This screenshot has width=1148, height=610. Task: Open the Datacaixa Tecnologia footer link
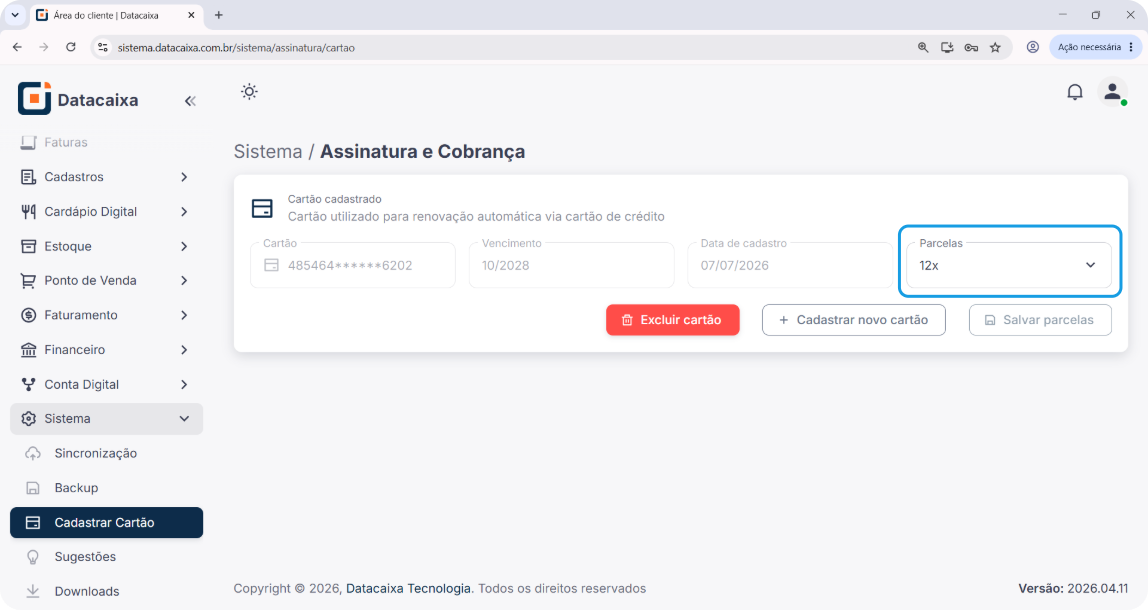(409, 589)
